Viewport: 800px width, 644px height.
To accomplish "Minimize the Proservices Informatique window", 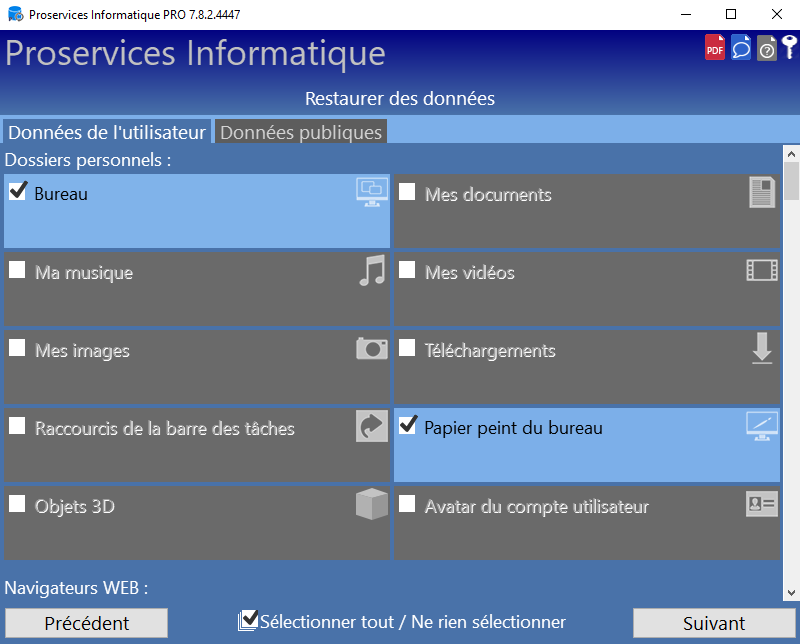I will point(686,14).
